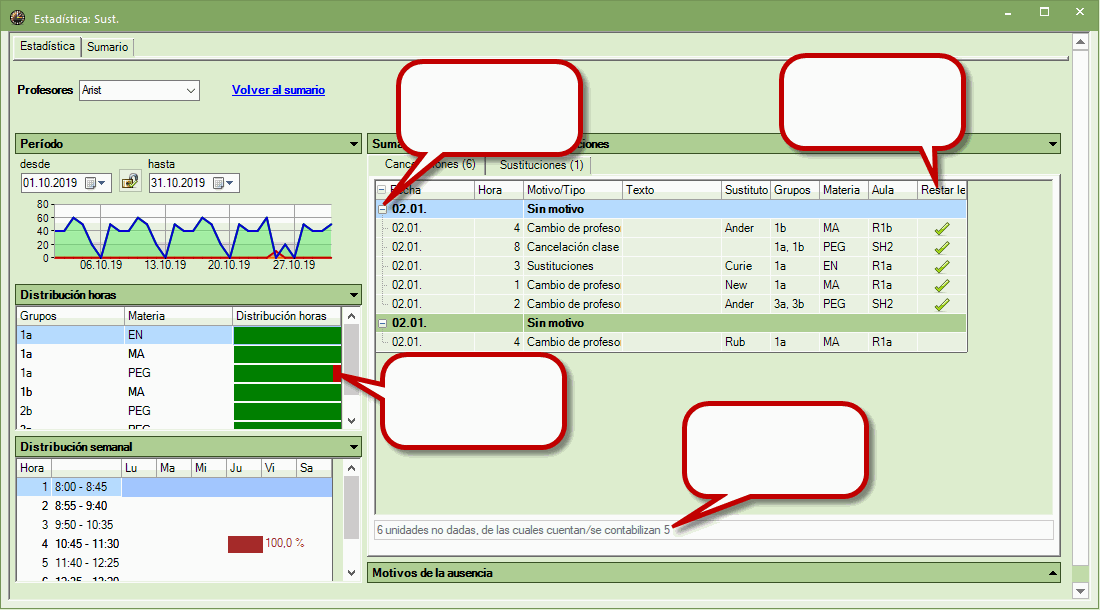
Task: Open the Cancelaciones (6) tab
Action: (x=430, y=164)
